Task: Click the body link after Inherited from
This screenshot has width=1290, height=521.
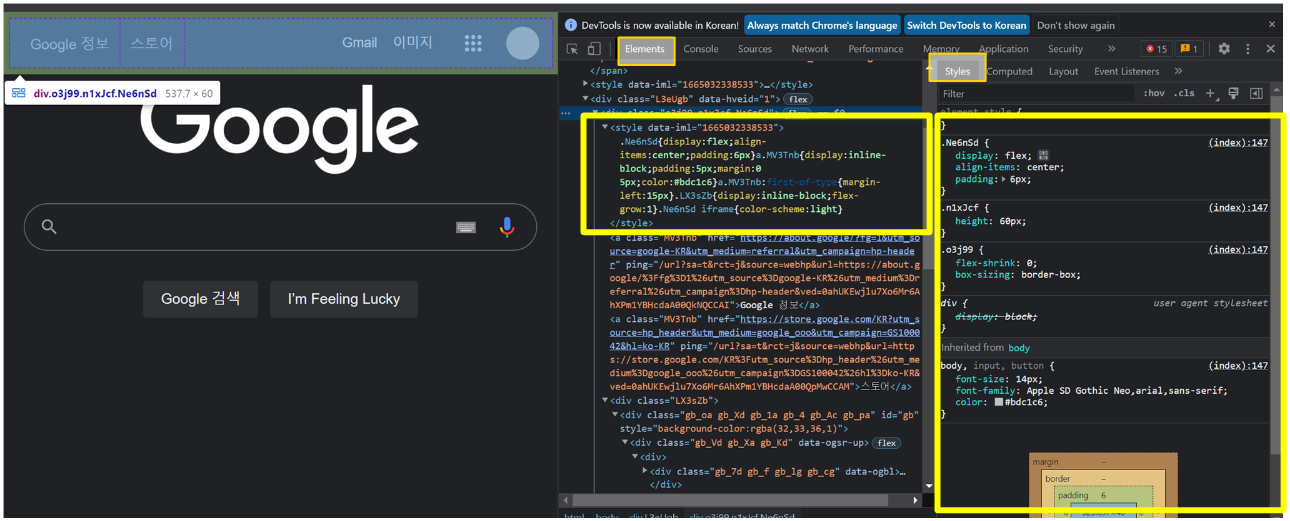Action: click(x=1019, y=347)
